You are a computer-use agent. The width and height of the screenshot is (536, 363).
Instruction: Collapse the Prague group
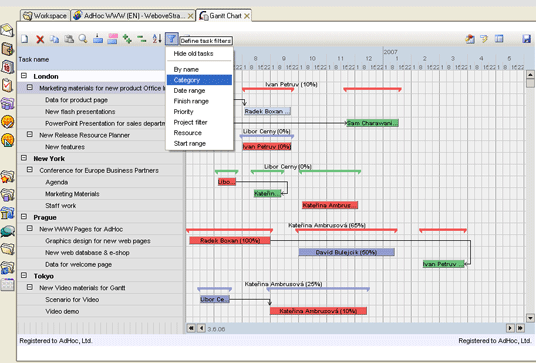pyautogui.click(x=24, y=217)
